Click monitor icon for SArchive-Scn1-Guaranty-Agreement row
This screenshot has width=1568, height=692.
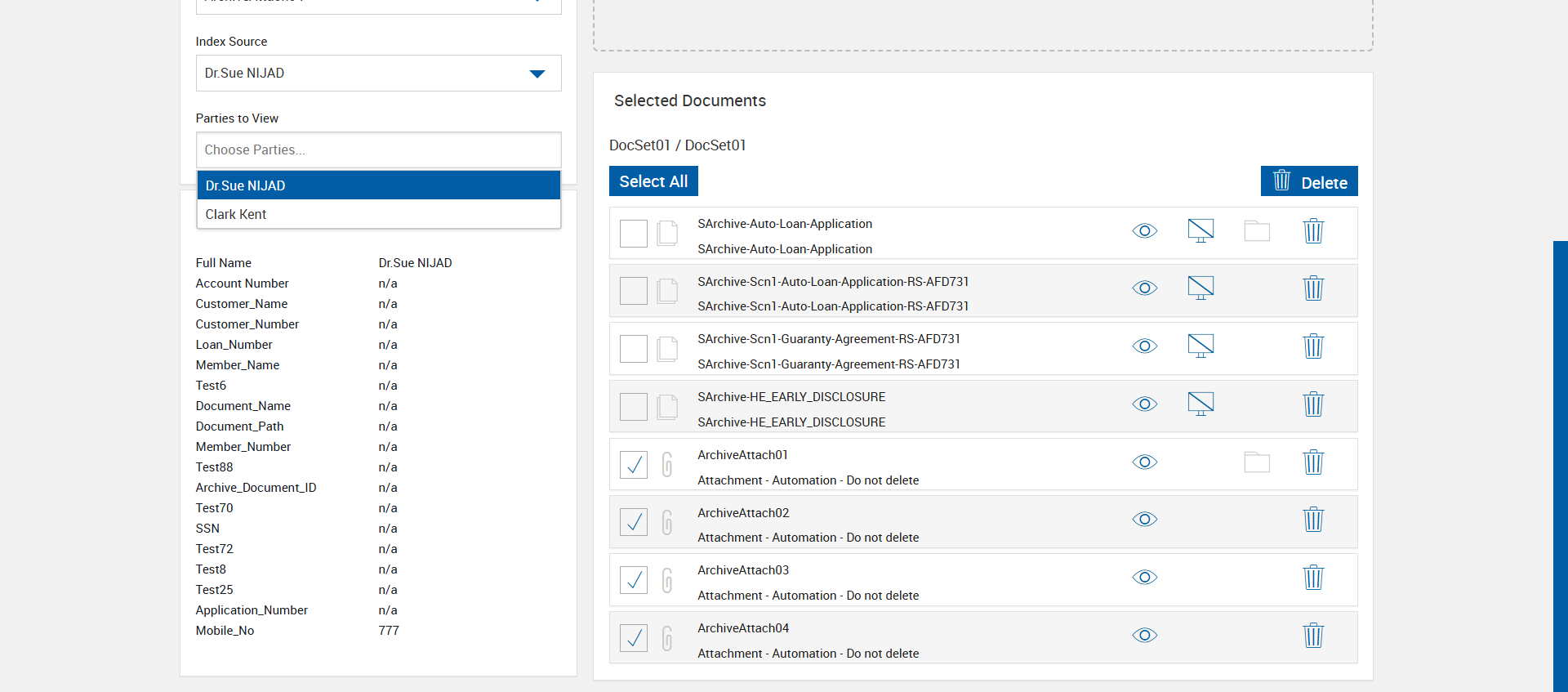(x=1200, y=346)
